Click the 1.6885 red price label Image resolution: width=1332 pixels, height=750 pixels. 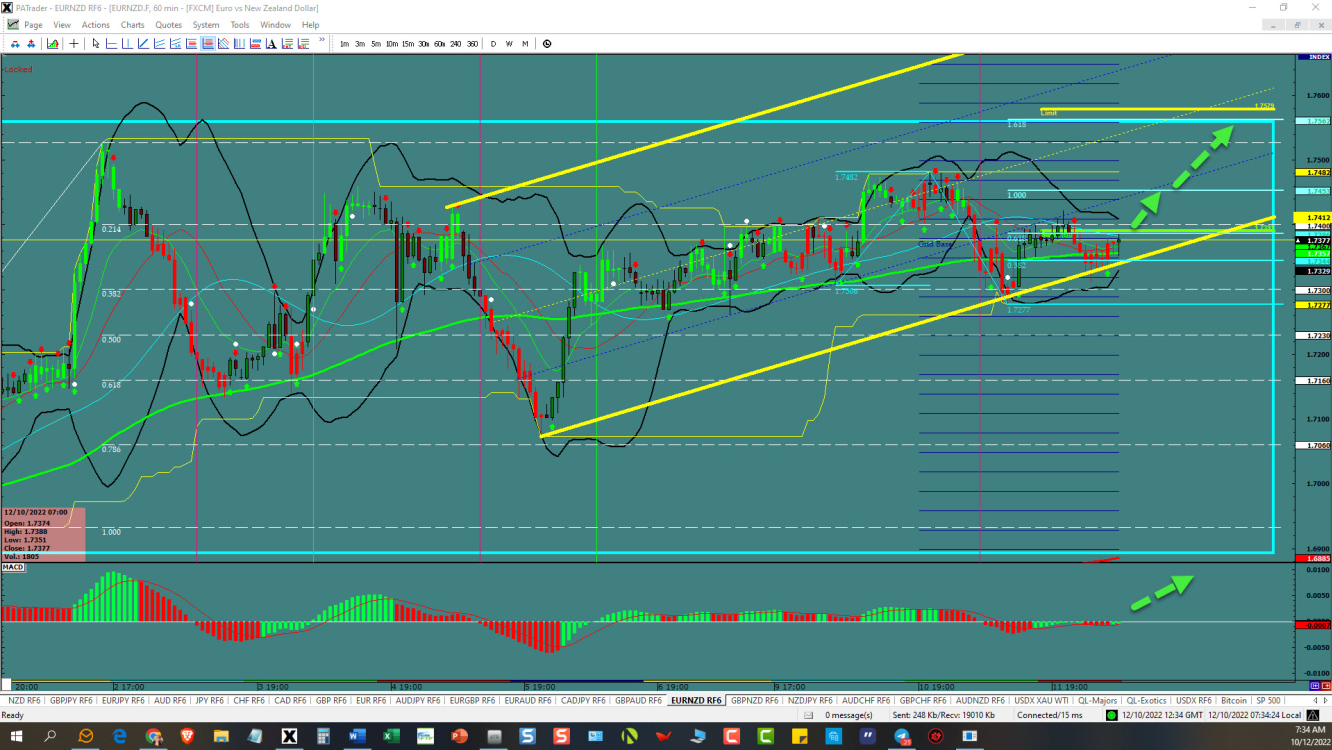point(1310,559)
